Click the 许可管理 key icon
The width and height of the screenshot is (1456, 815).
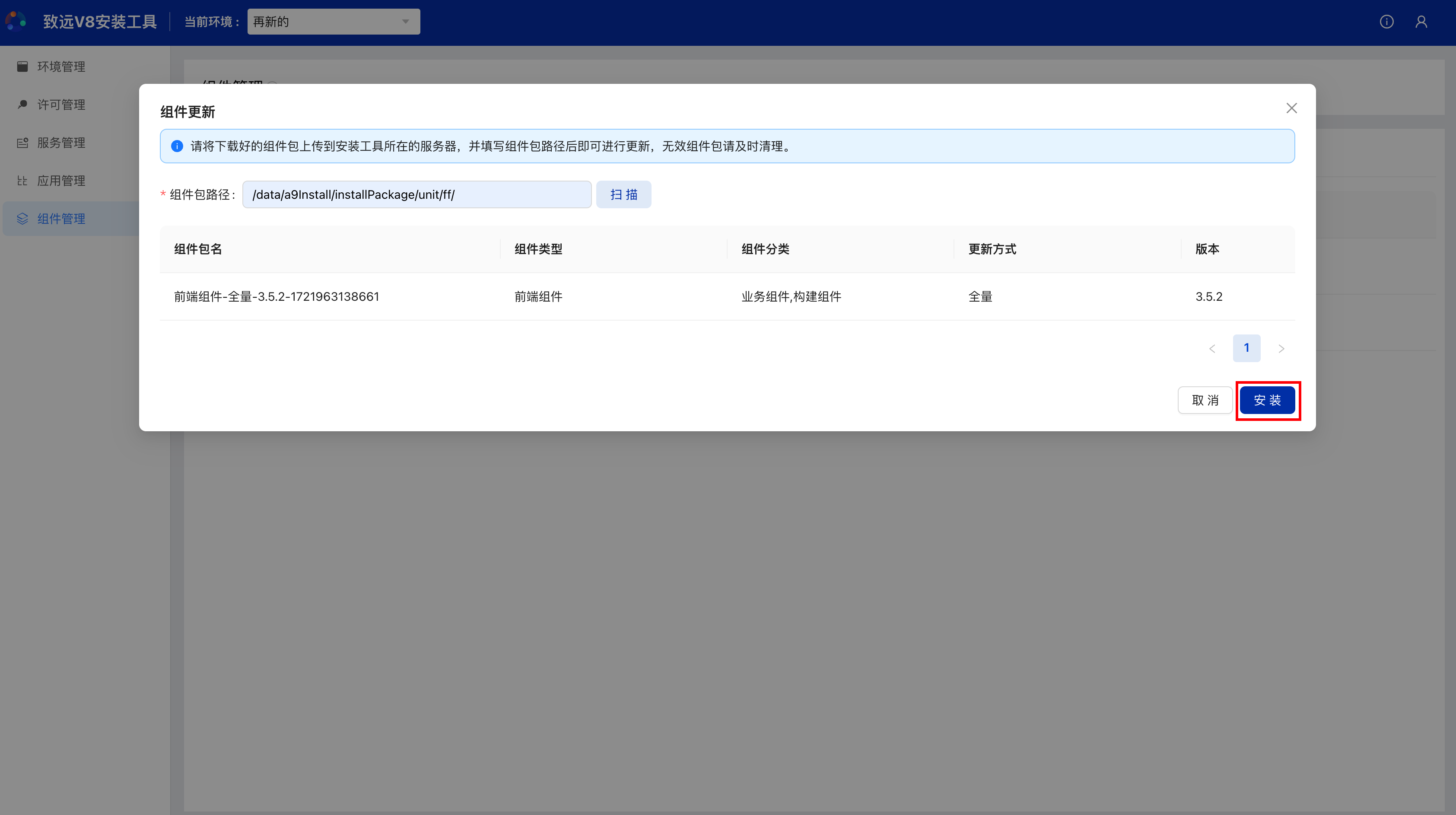point(22,105)
